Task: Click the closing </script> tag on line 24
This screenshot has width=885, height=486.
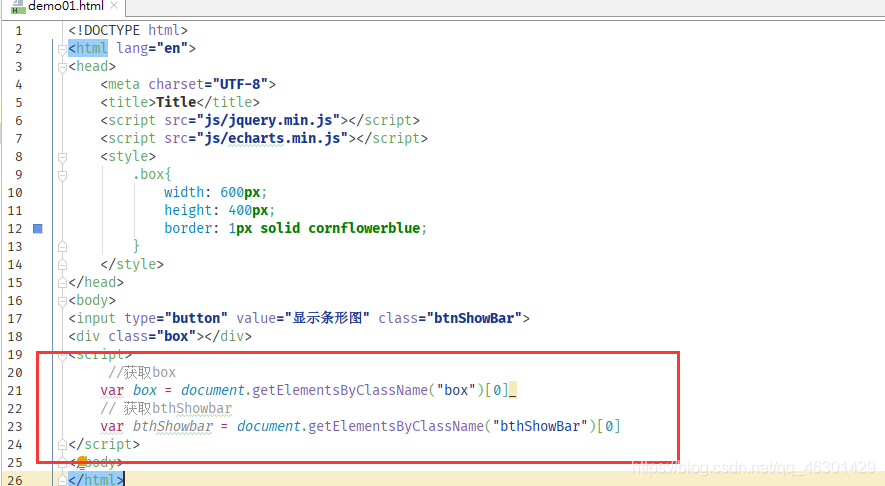Action: (104, 444)
